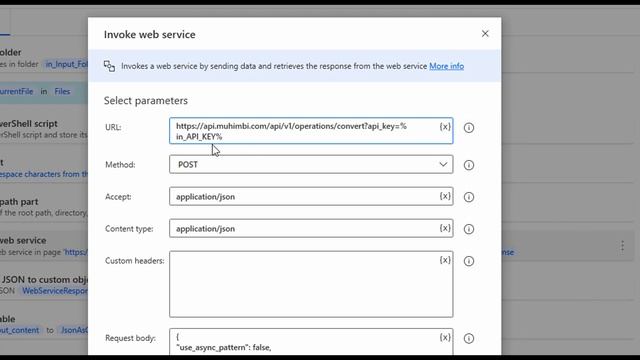Show info for Custom headers parameter
The image size is (640, 360).
point(469,261)
